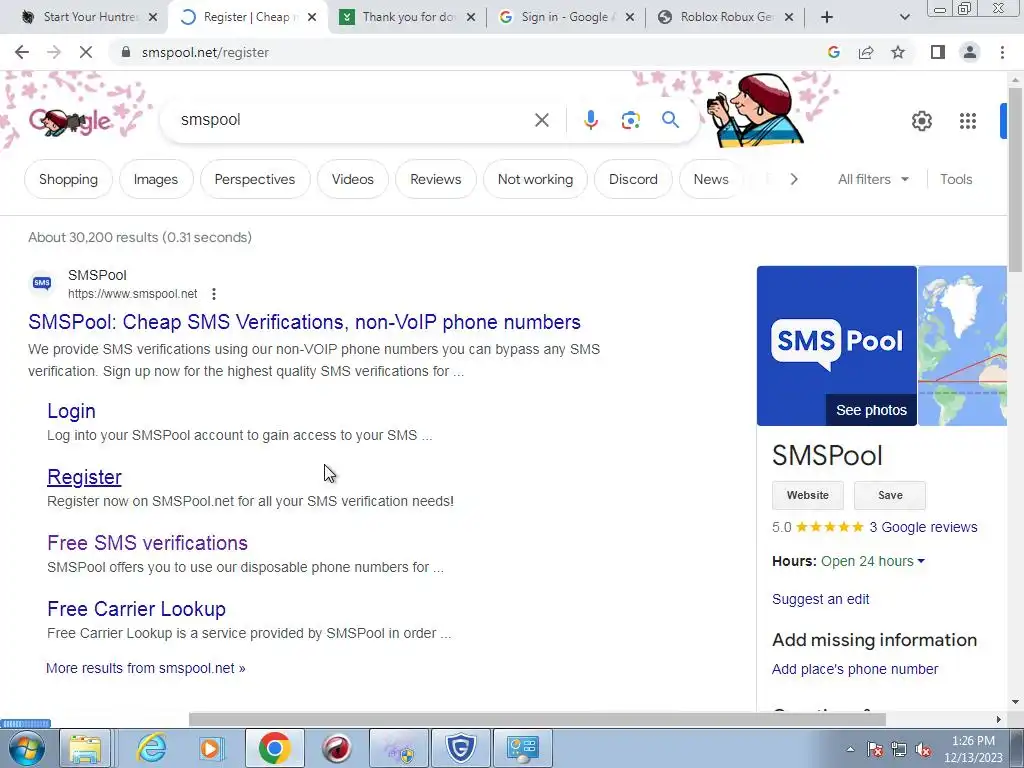Click into the Google search box
1024x768 pixels.
click(353, 120)
